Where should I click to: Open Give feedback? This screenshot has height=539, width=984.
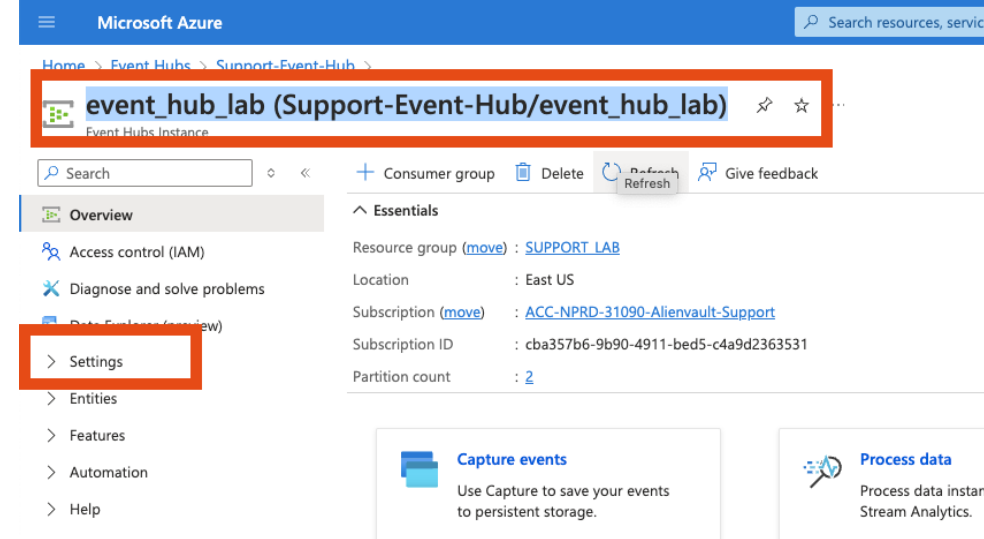click(757, 173)
